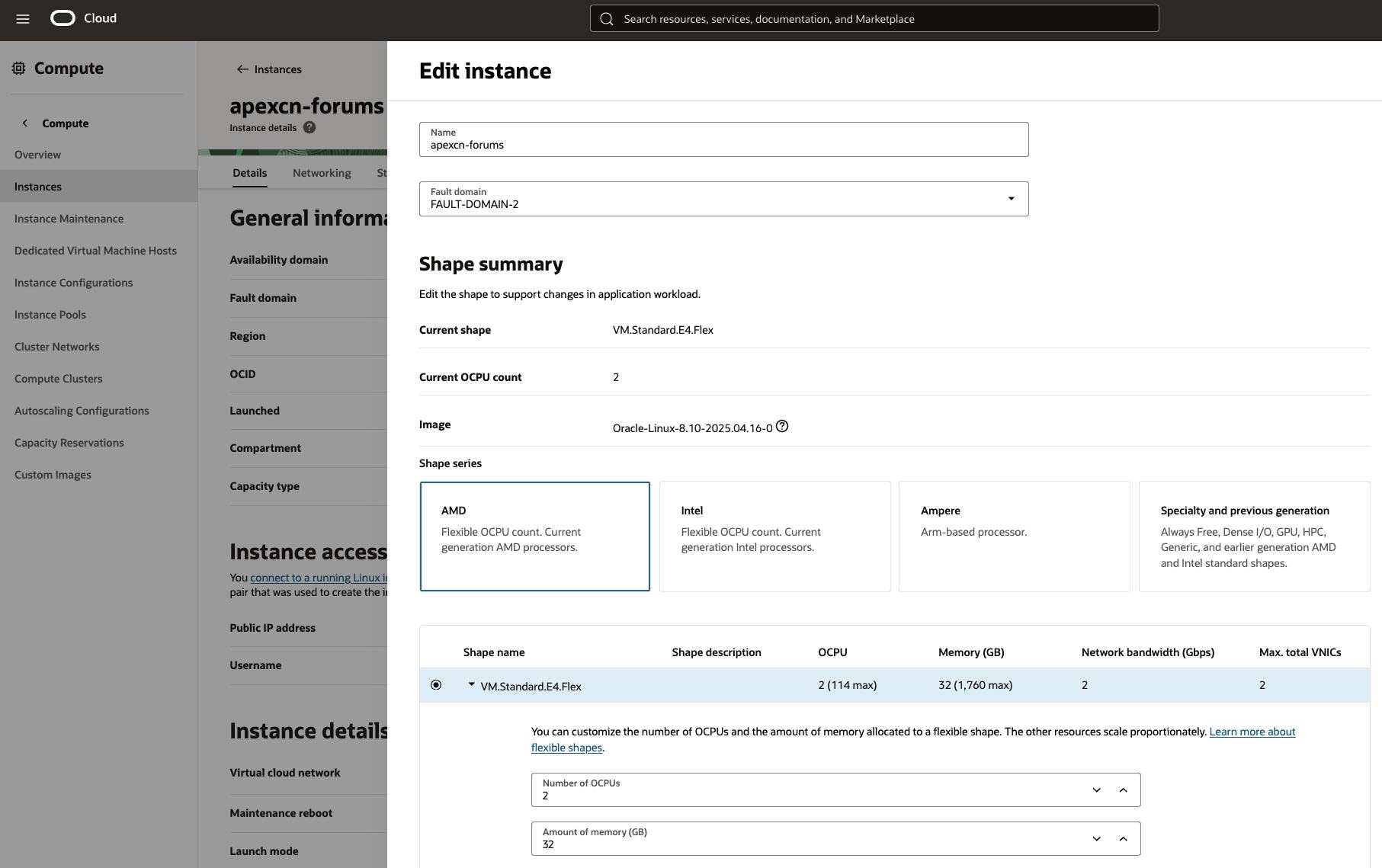The width and height of the screenshot is (1382, 868).
Task: Click the Shape summary heading
Action: [x=491, y=264]
